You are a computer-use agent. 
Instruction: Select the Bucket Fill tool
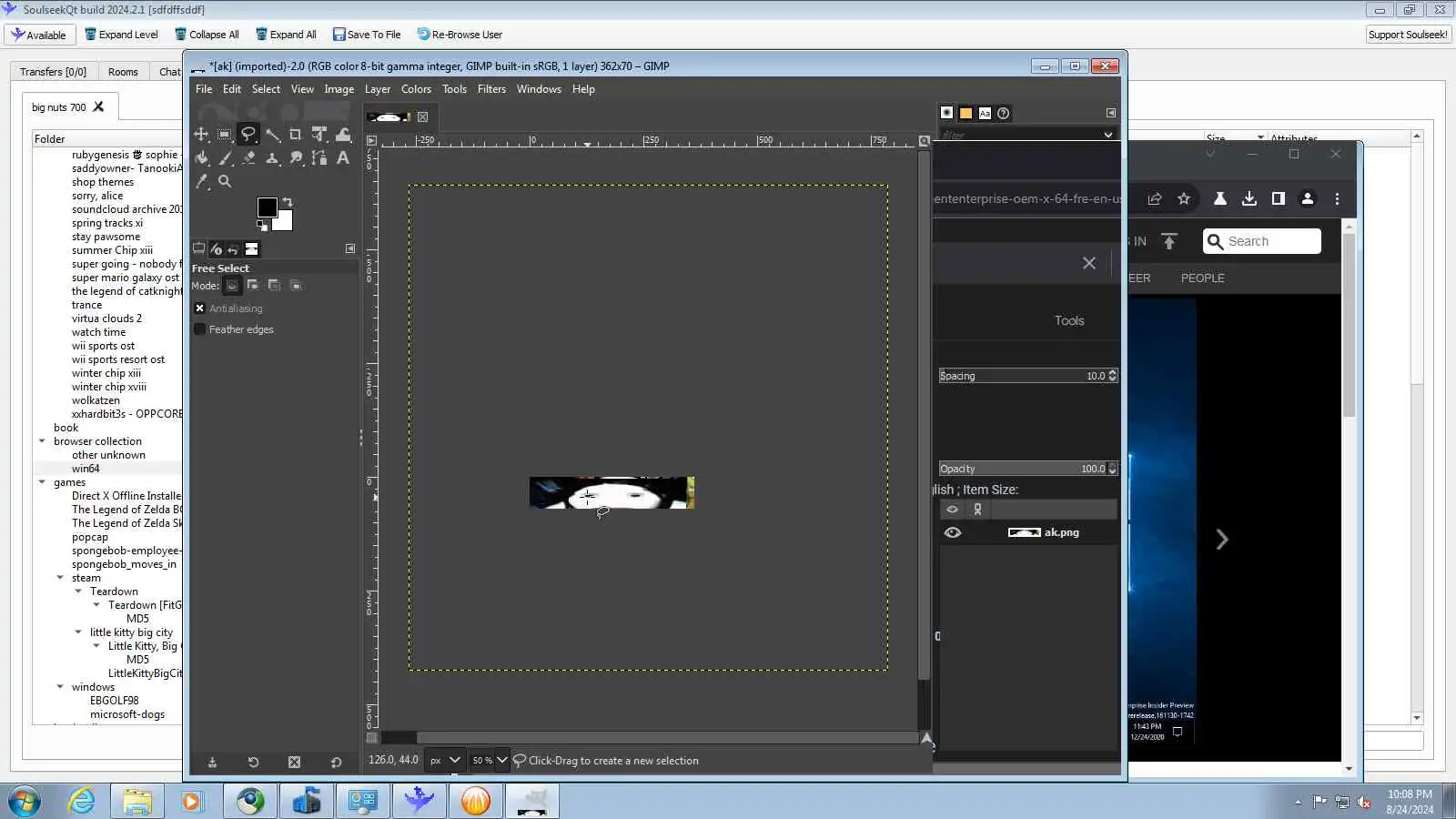tap(201, 157)
